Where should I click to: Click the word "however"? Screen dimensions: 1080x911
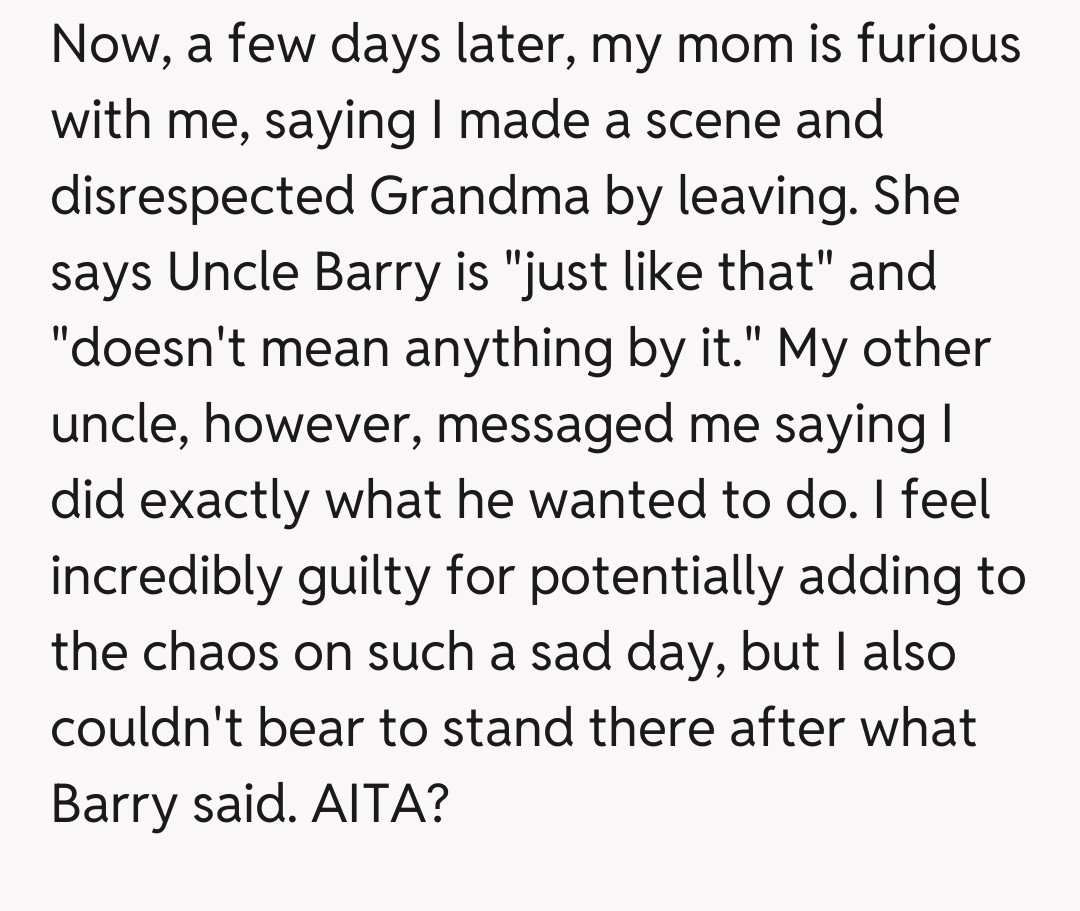click(x=300, y=425)
